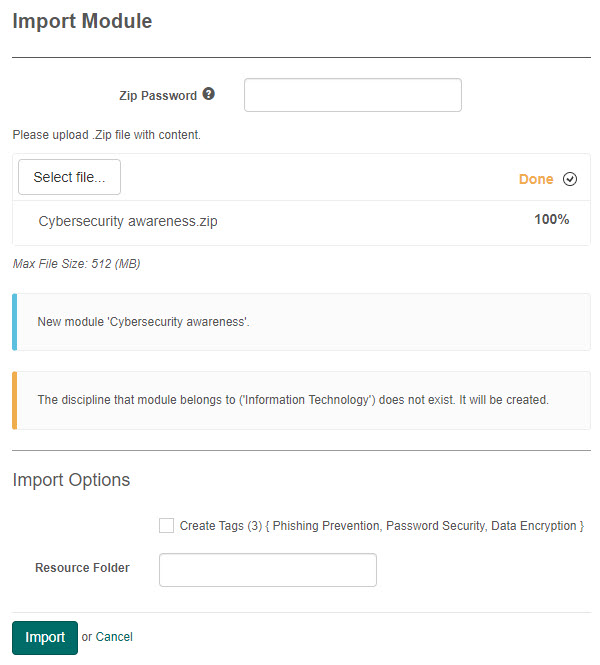Click the 'Please upload .Zip file' instruction text
600x665 pixels.
click(x=106, y=134)
